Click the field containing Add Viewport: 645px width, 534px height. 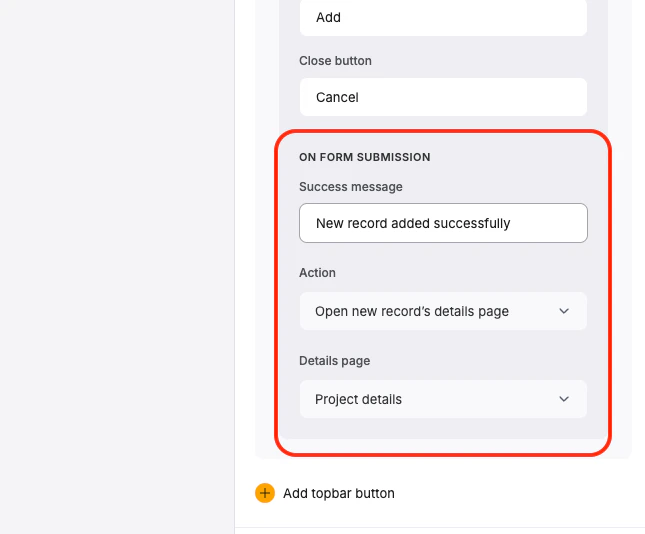(x=443, y=18)
